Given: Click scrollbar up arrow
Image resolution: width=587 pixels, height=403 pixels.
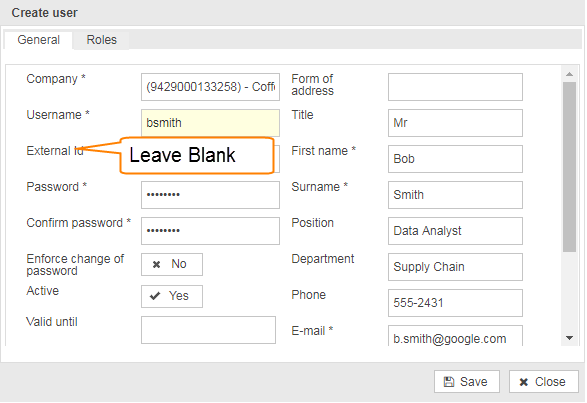Looking at the screenshot, I should point(569,74).
